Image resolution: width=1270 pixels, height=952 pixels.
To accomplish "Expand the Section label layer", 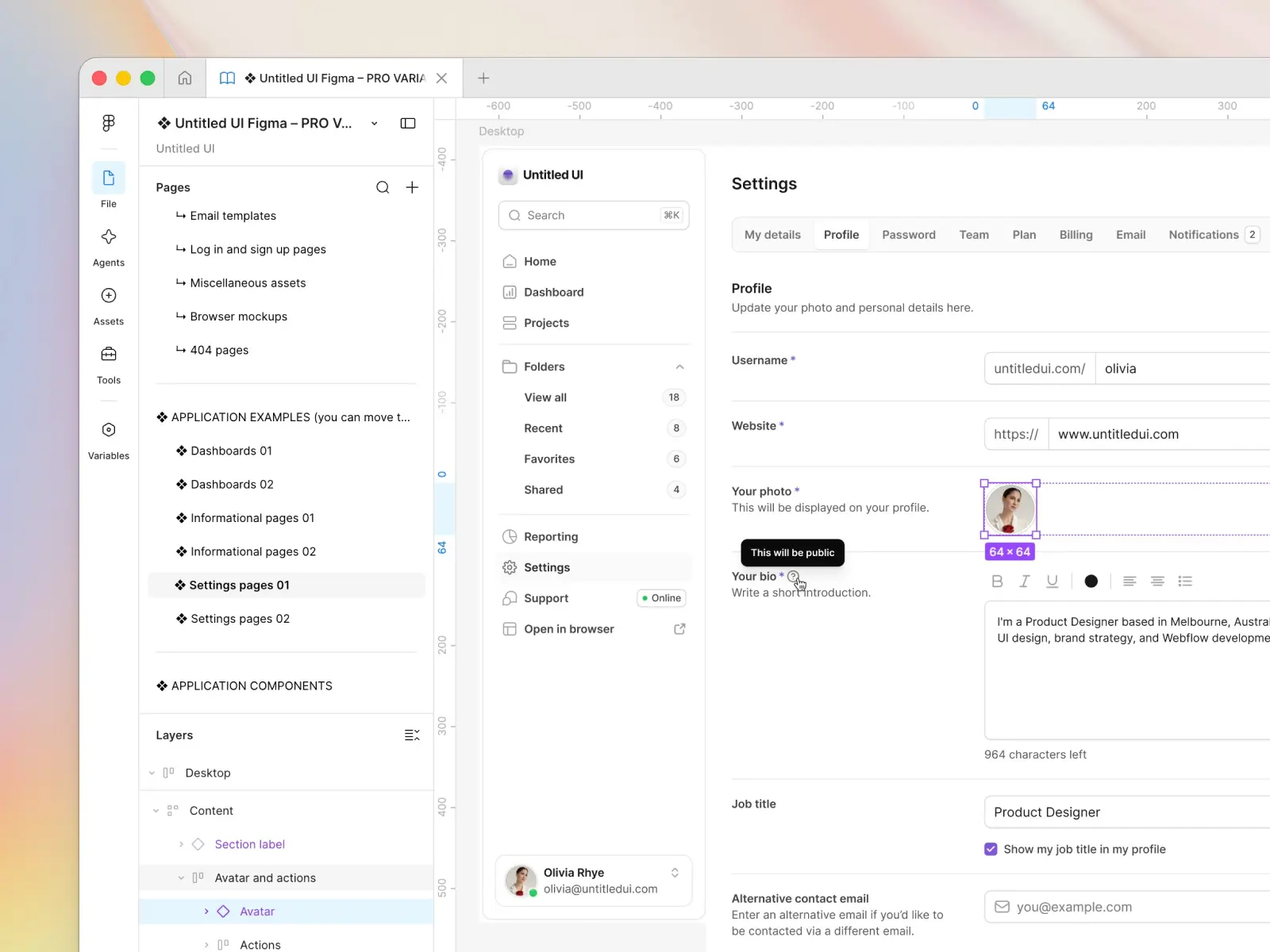I will point(181,844).
